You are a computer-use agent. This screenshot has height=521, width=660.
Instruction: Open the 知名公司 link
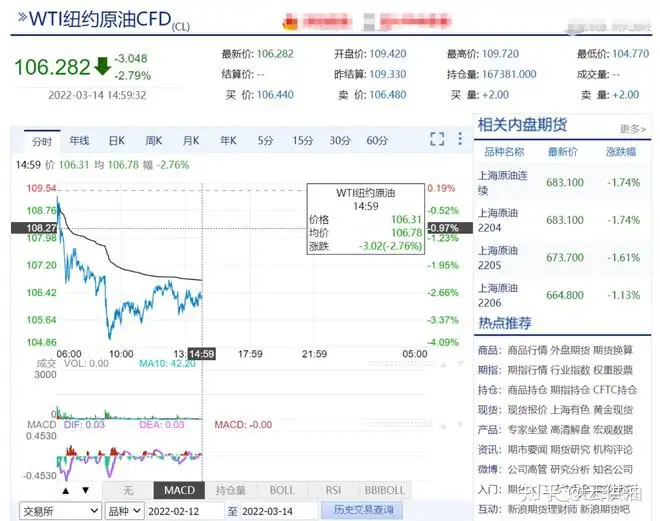[613, 470]
